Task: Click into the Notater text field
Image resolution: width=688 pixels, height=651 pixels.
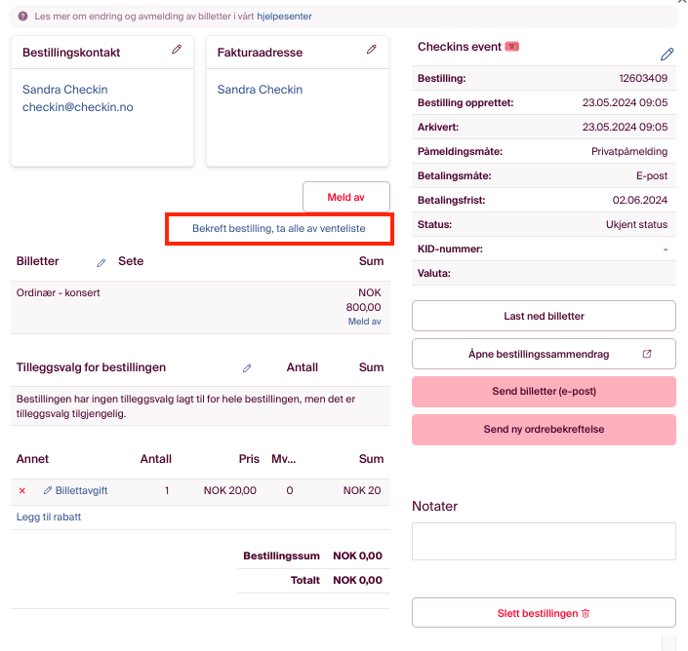Action: (544, 541)
